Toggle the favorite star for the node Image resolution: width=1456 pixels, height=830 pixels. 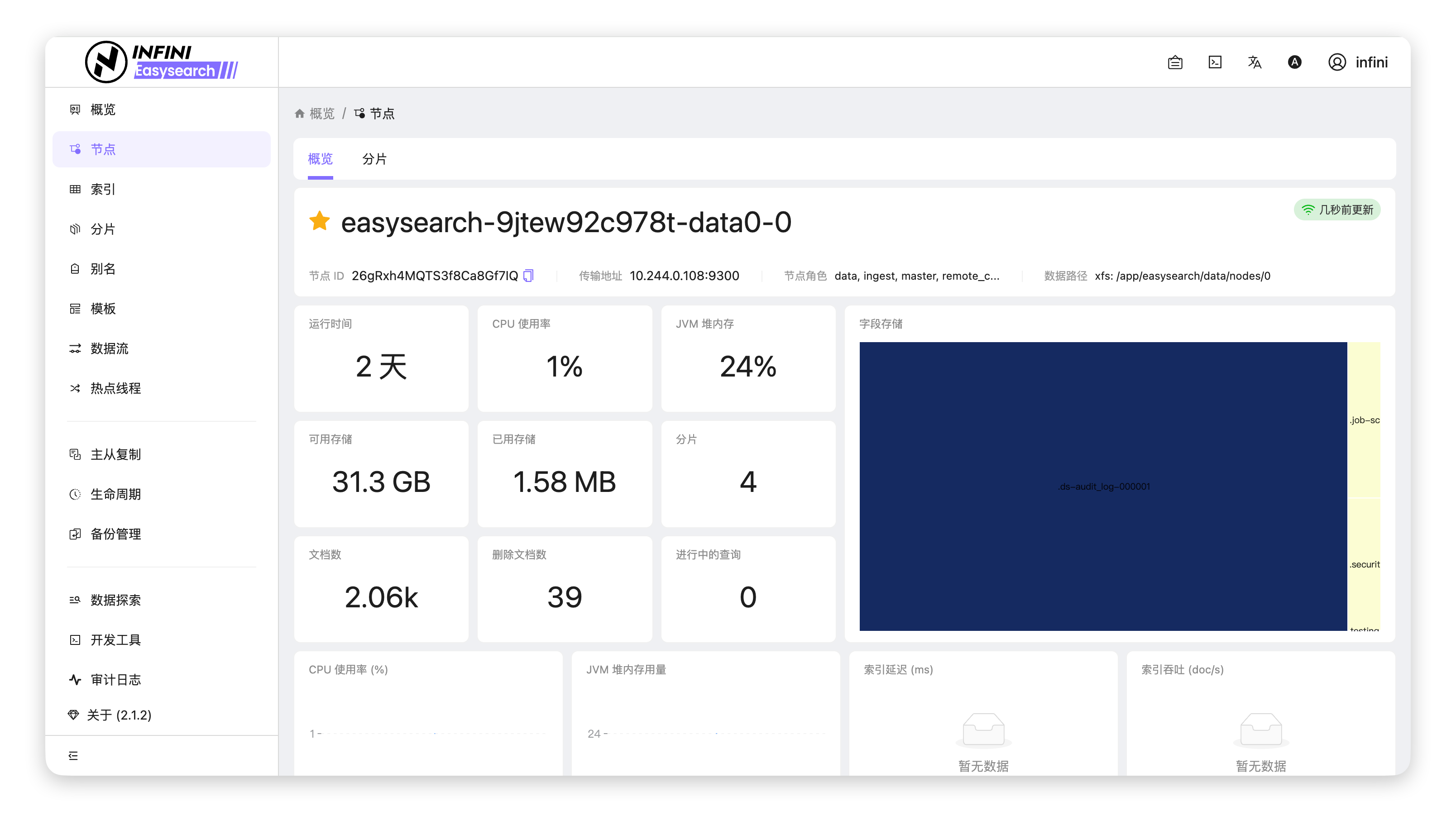(319, 221)
